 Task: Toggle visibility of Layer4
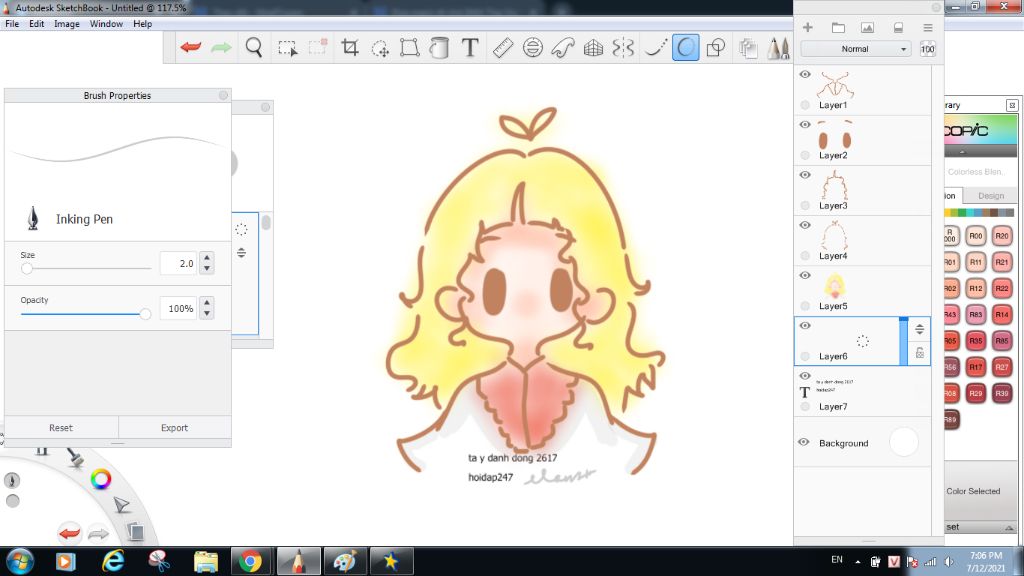(x=805, y=225)
